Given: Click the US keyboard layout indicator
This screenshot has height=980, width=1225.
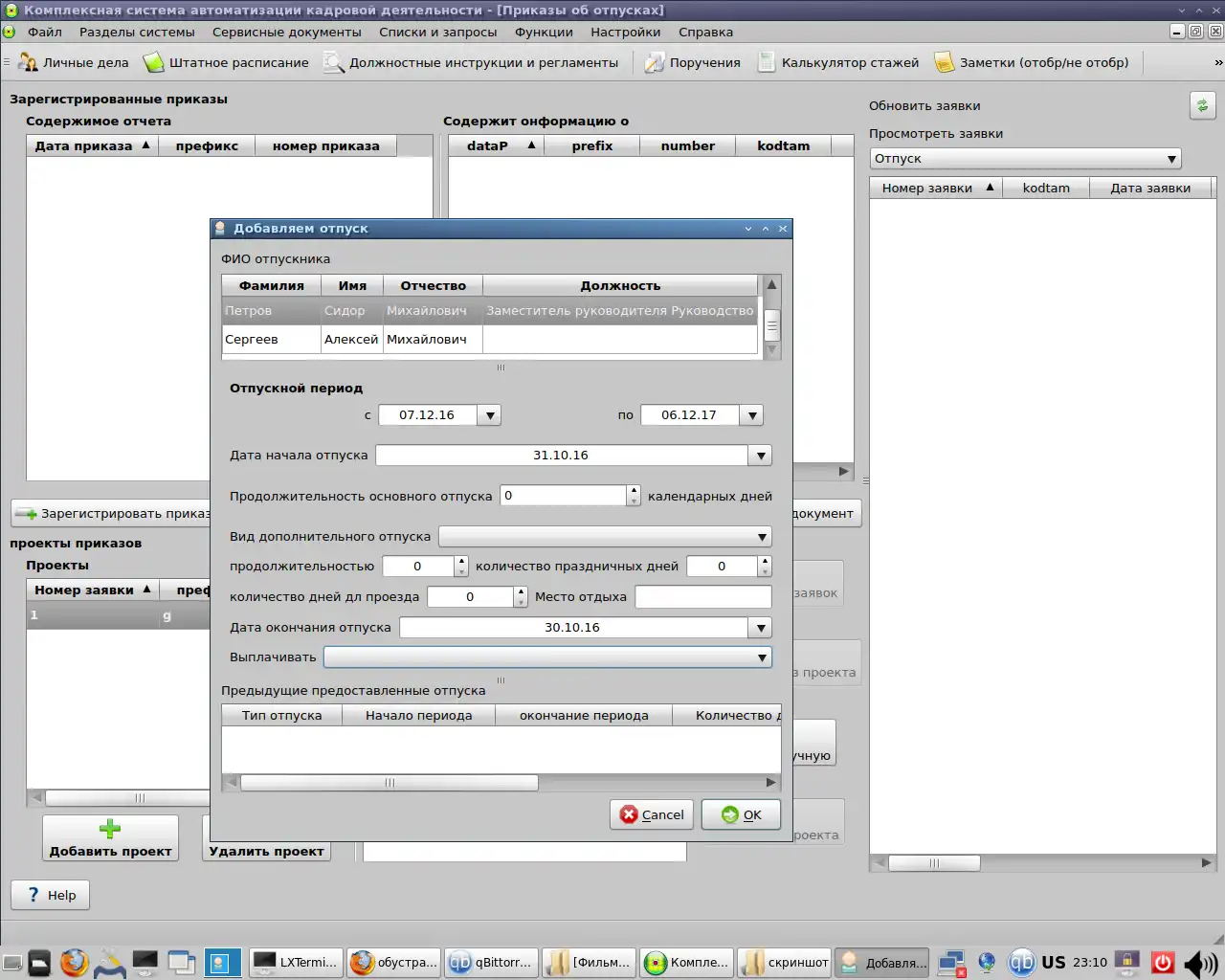Looking at the screenshot, I should (x=1054, y=963).
